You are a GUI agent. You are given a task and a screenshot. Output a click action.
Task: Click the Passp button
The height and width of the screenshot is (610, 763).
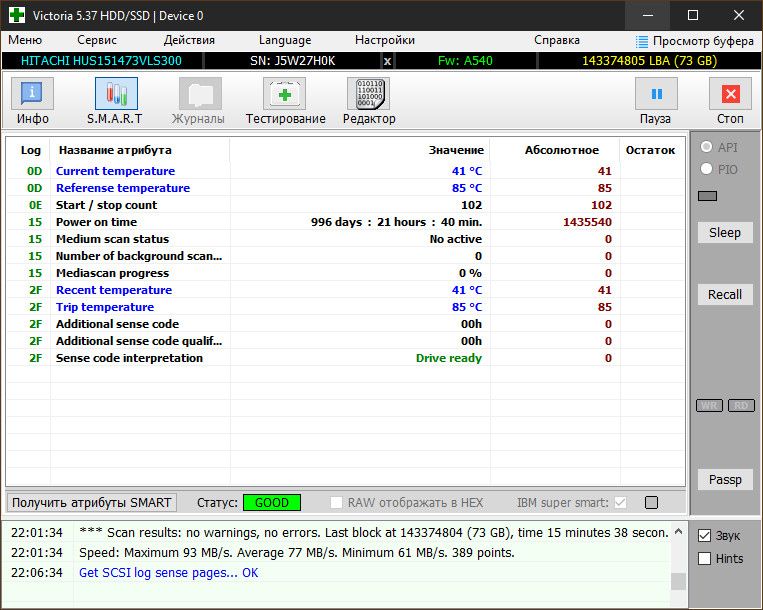[x=725, y=480]
